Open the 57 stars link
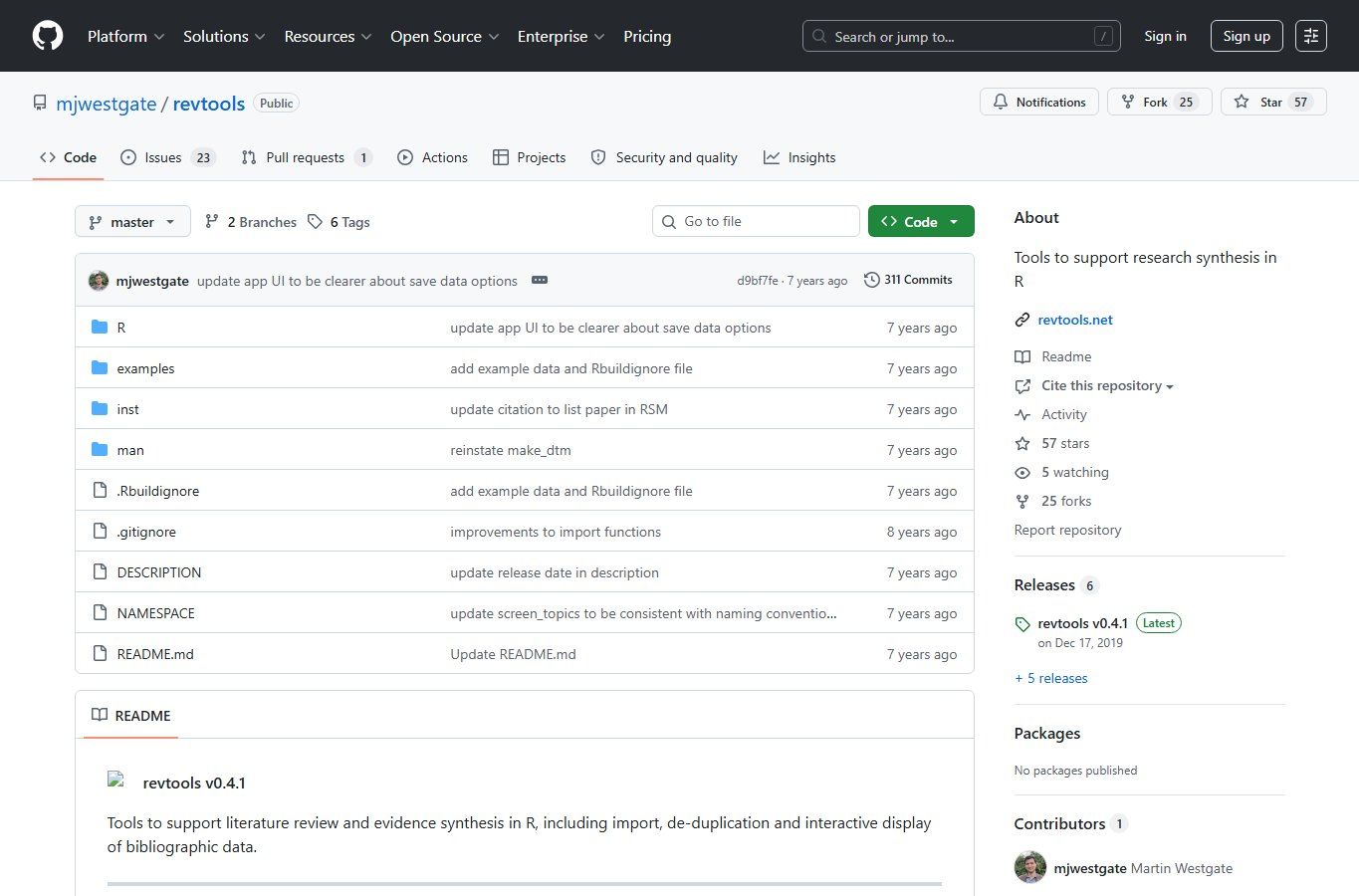 click(1065, 444)
